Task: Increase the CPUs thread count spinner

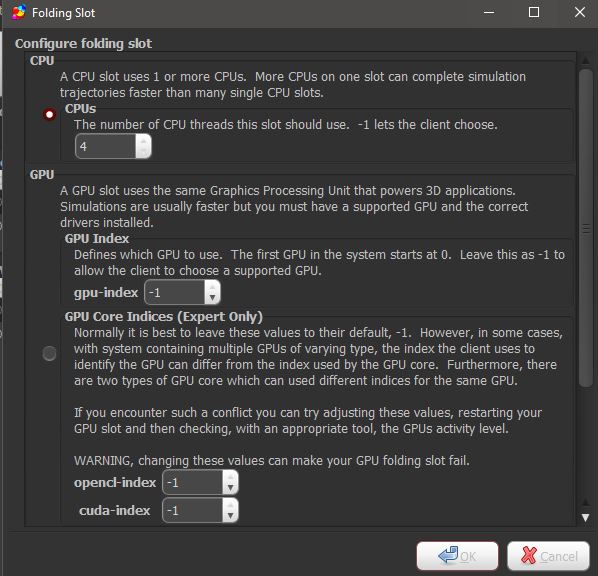Action: [x=143, y=141]
